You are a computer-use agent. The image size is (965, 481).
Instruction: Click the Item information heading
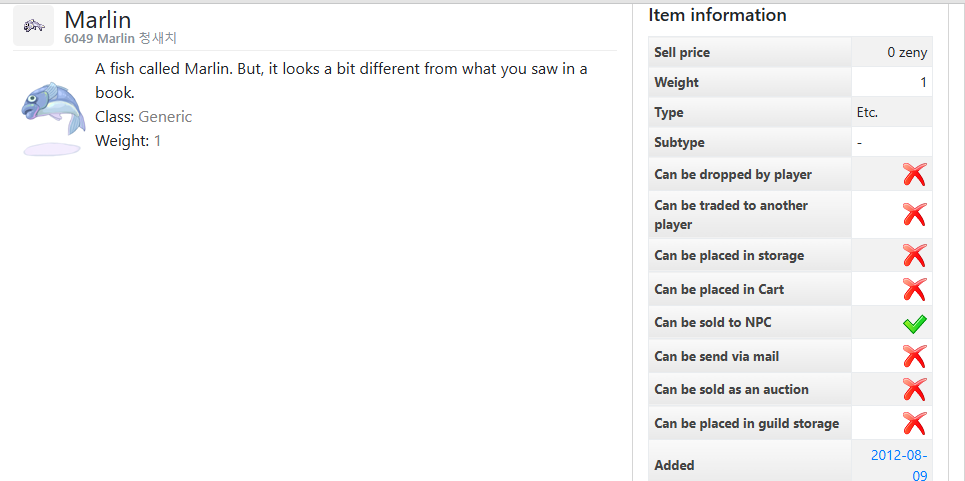(717, 15)
